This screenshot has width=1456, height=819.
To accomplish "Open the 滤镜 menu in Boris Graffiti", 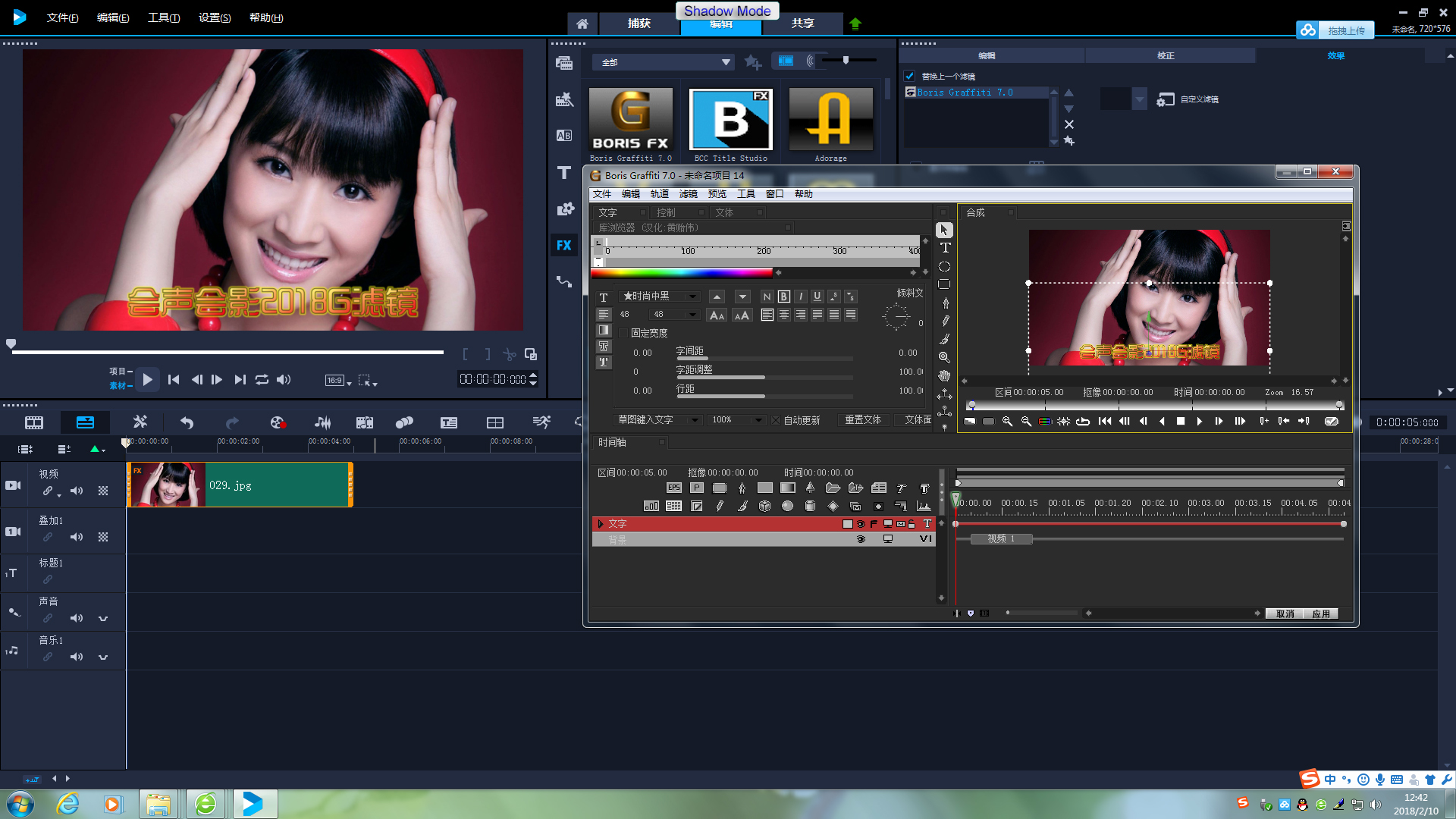I will 688,194.
